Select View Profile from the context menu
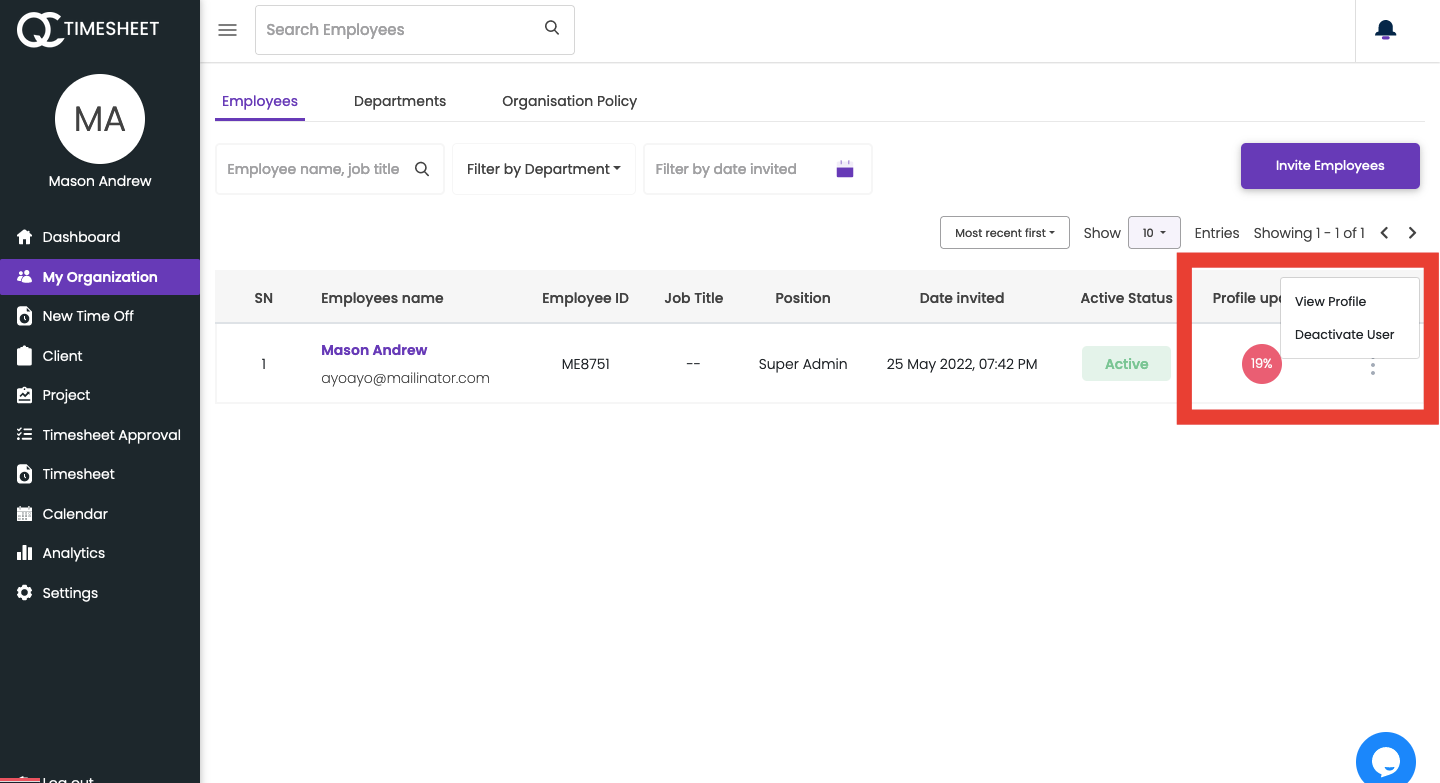Viewport: 1440px width, 783px height. [1330, 301]
